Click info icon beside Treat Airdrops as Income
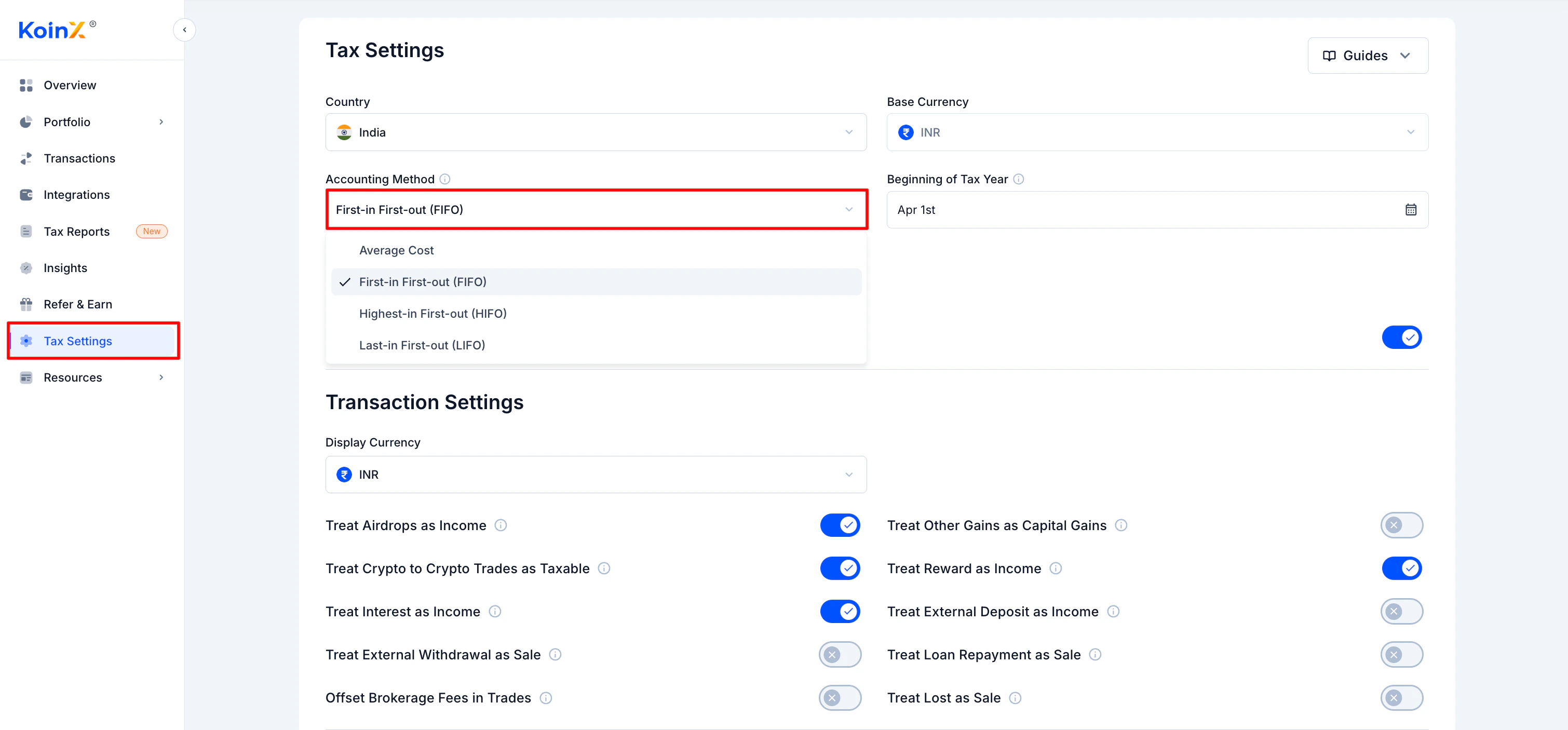Image resolution: width=1568 pixels, height=730 pixels. pos(501,525)
